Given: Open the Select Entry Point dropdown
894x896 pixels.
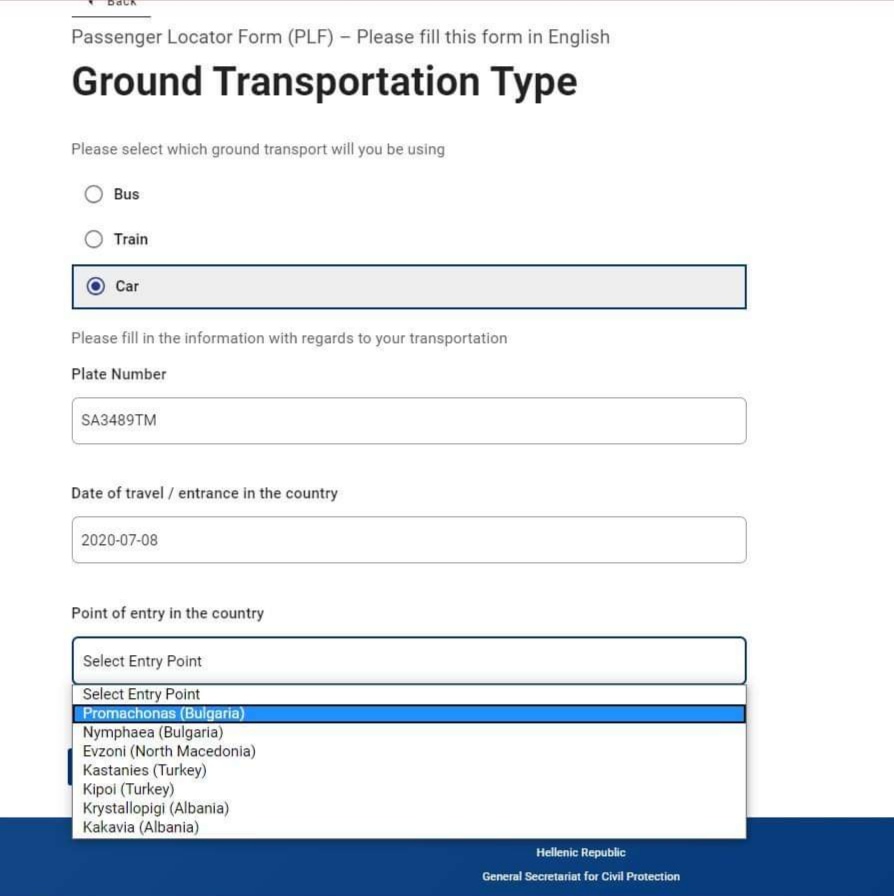Looking at the screenshot, I should tap(409, 661).
